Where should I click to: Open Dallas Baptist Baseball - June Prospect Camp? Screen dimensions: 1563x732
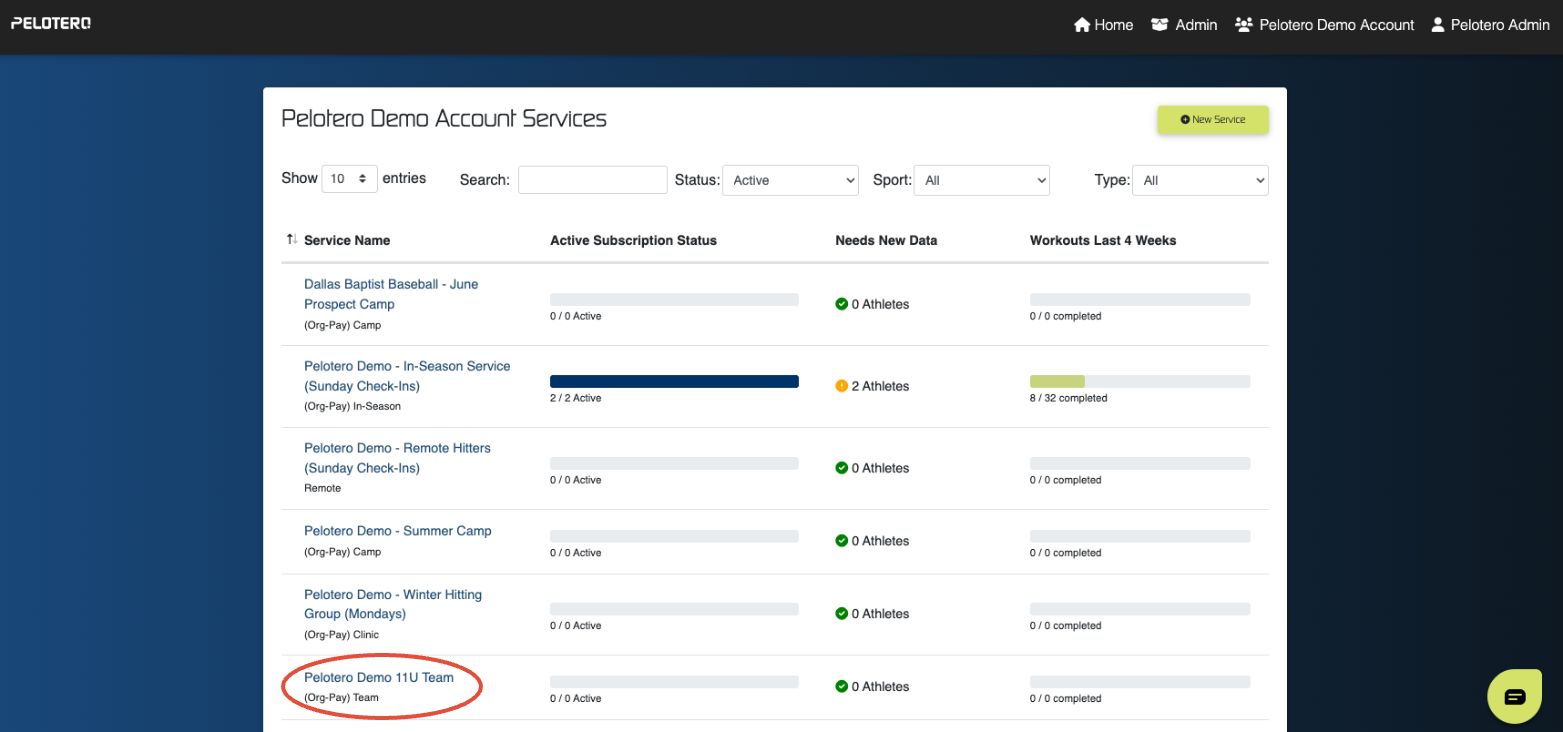point(391,294)
